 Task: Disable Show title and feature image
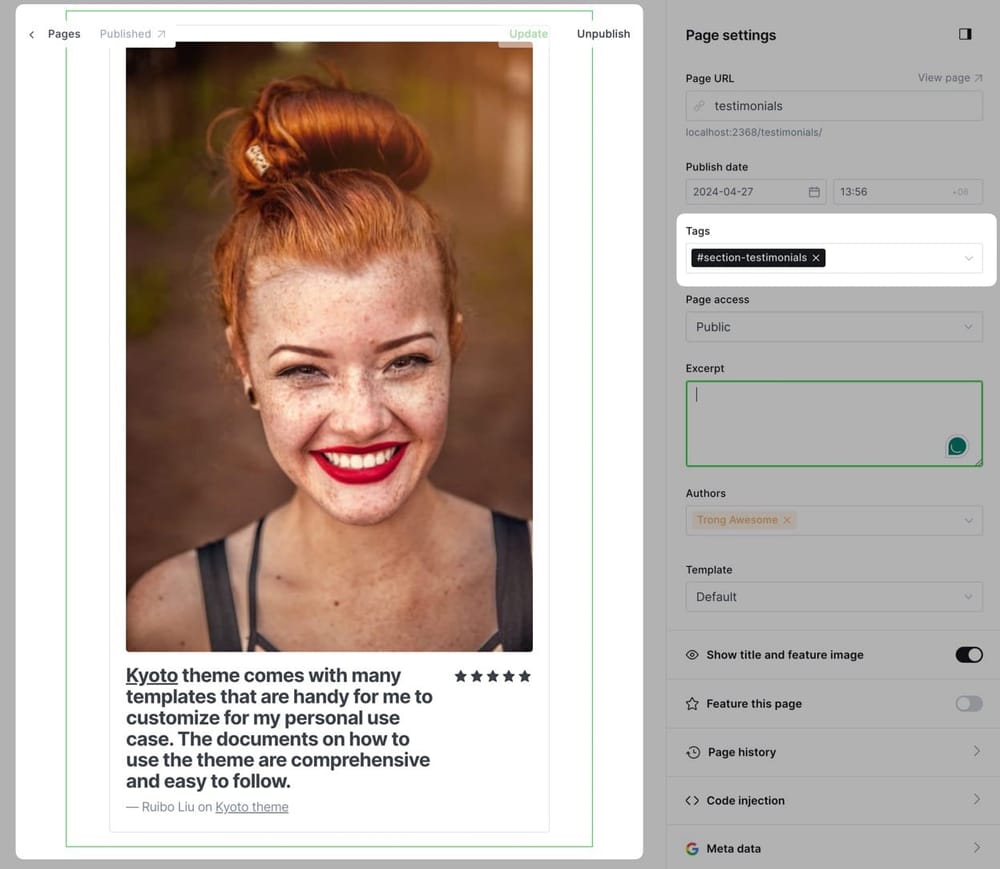coord(968,655)
